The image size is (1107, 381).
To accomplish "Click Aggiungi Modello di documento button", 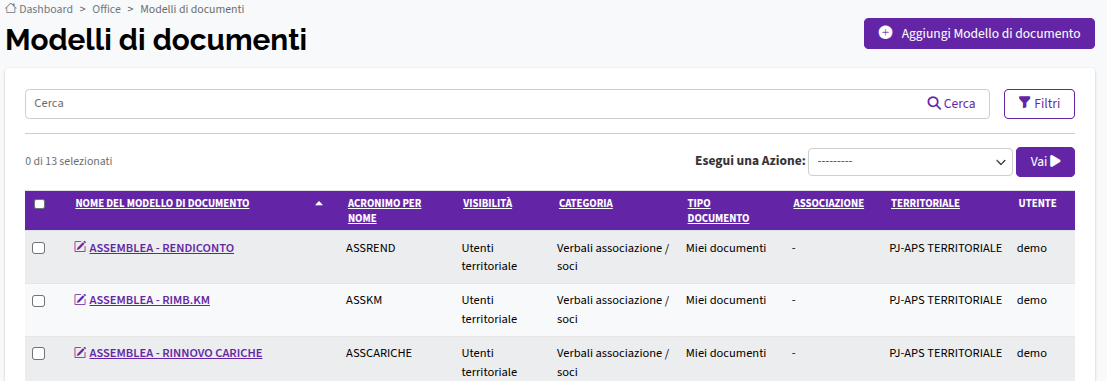I will (979, 33).
